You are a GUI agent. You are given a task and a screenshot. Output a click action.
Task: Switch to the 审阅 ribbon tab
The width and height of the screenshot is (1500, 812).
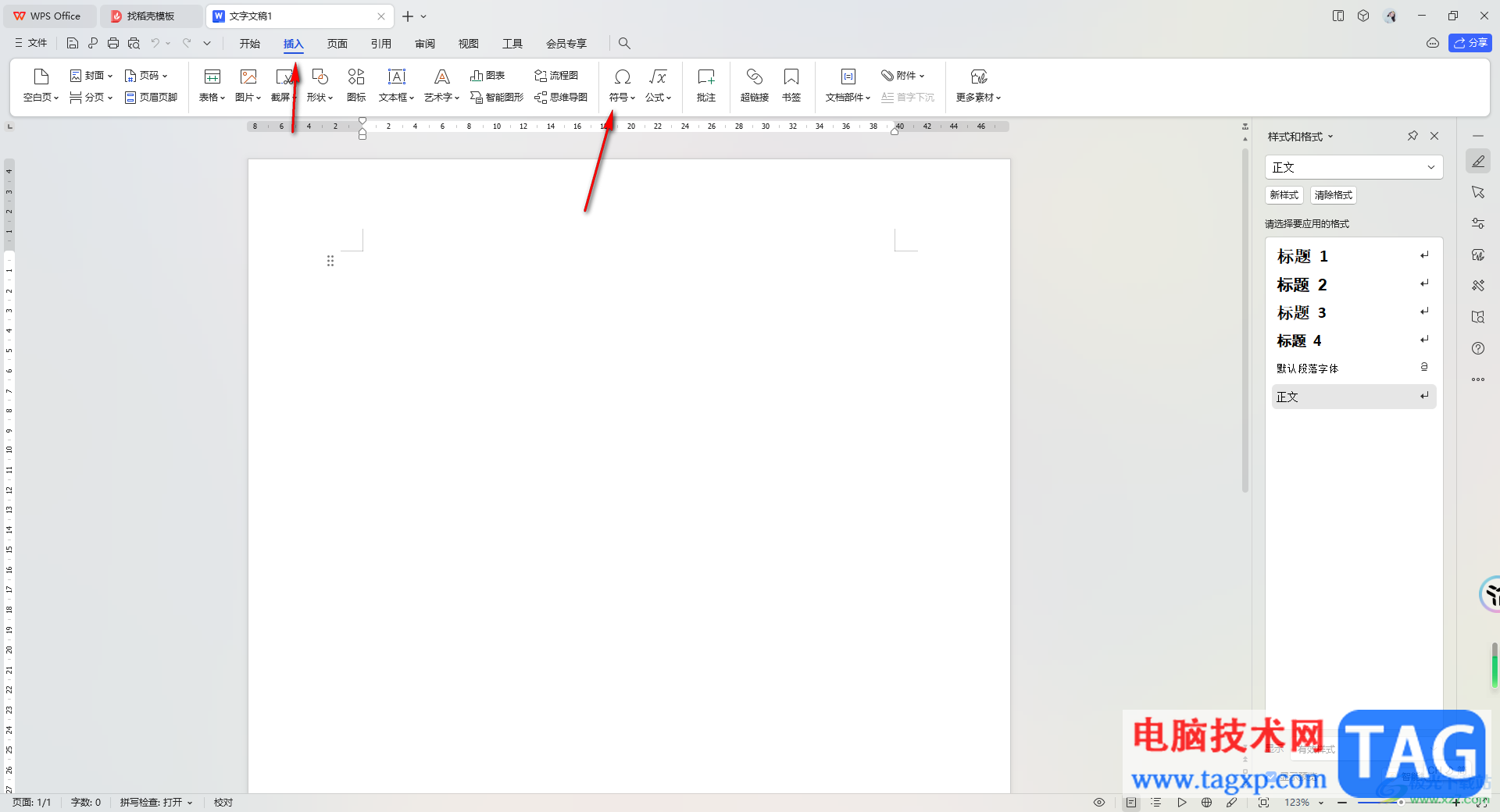pos(425,44)
